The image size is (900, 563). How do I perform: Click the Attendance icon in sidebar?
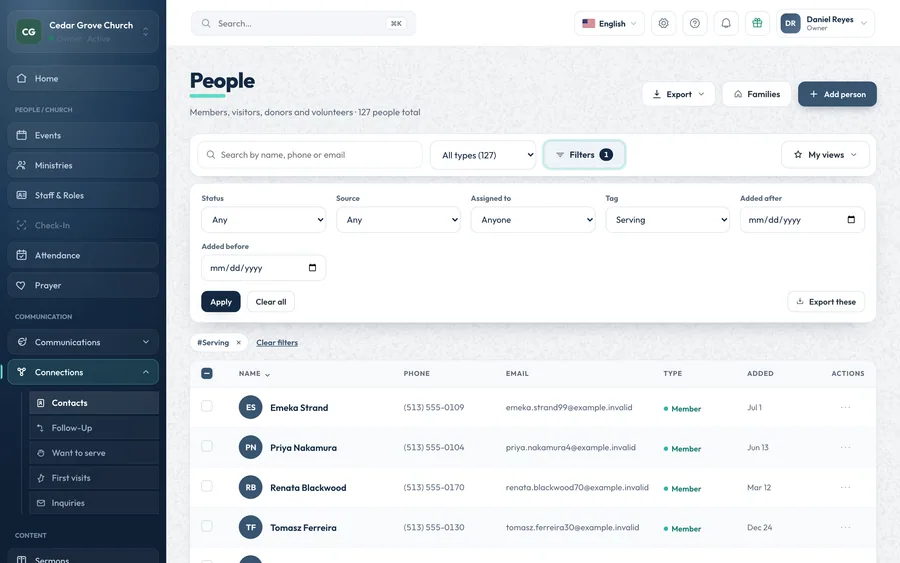click(22, 255)
